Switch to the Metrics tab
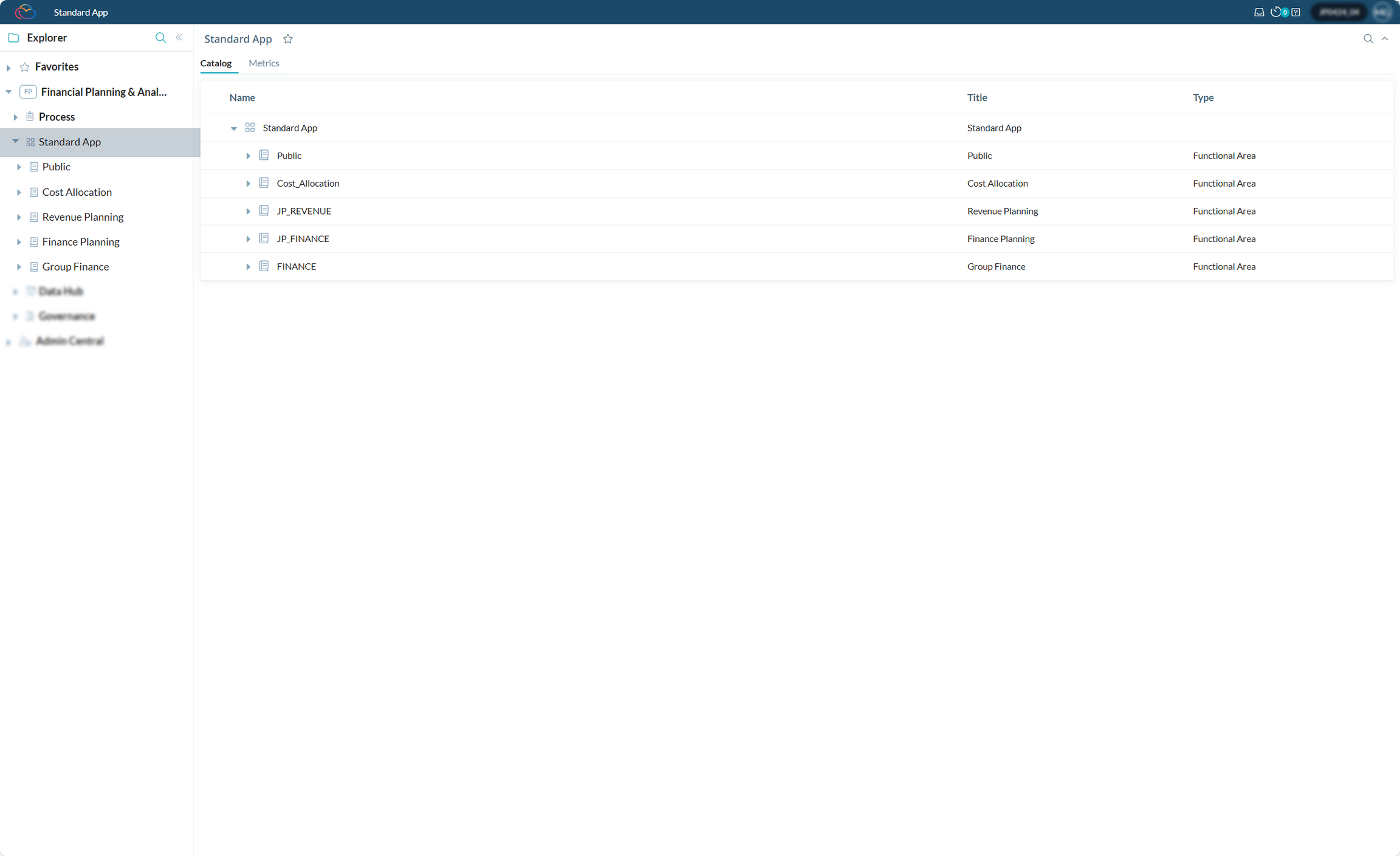 [x=264, y=63]
